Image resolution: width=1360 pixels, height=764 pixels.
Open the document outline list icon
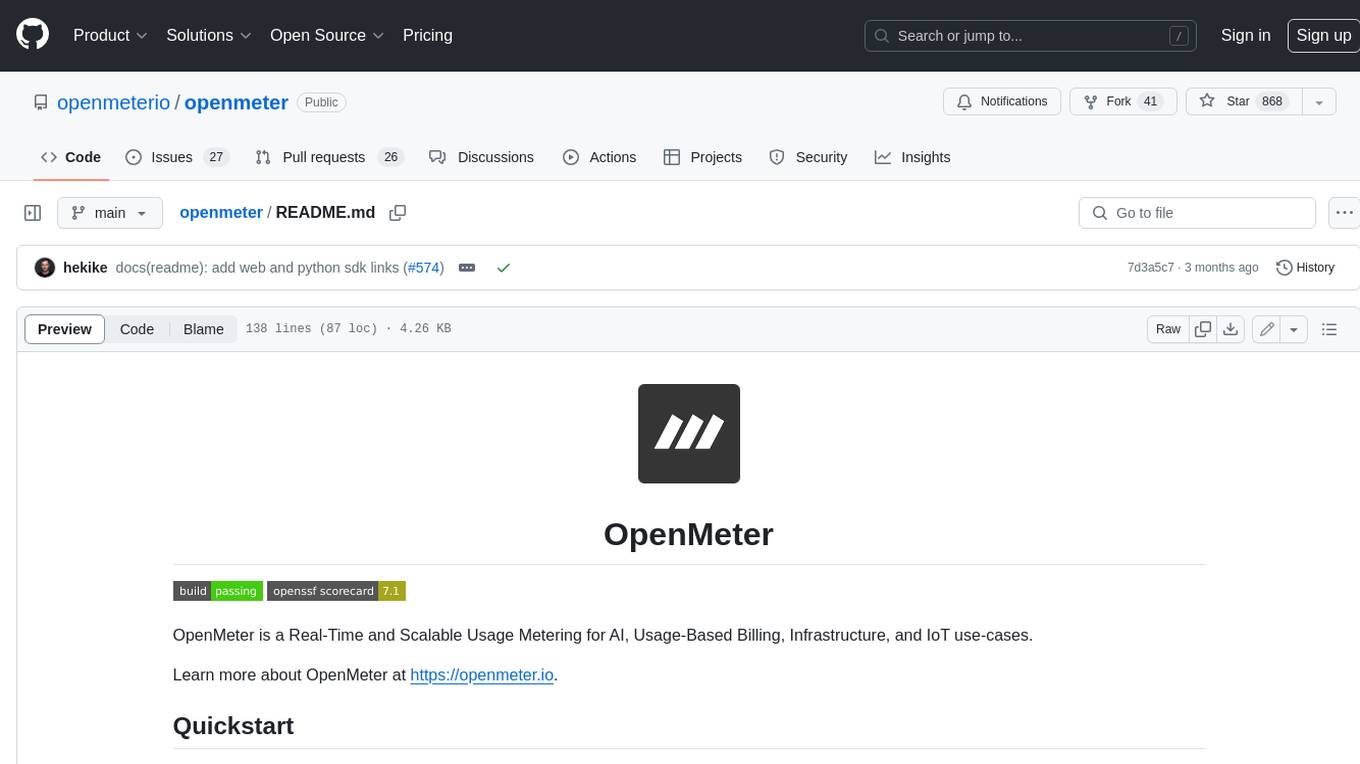[1329, 329]
